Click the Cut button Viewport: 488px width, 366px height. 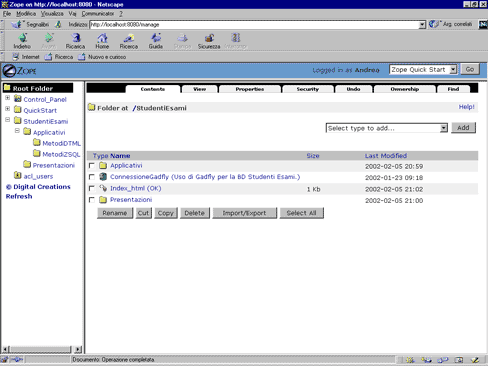pyautogui.click(x=143, y=213)
